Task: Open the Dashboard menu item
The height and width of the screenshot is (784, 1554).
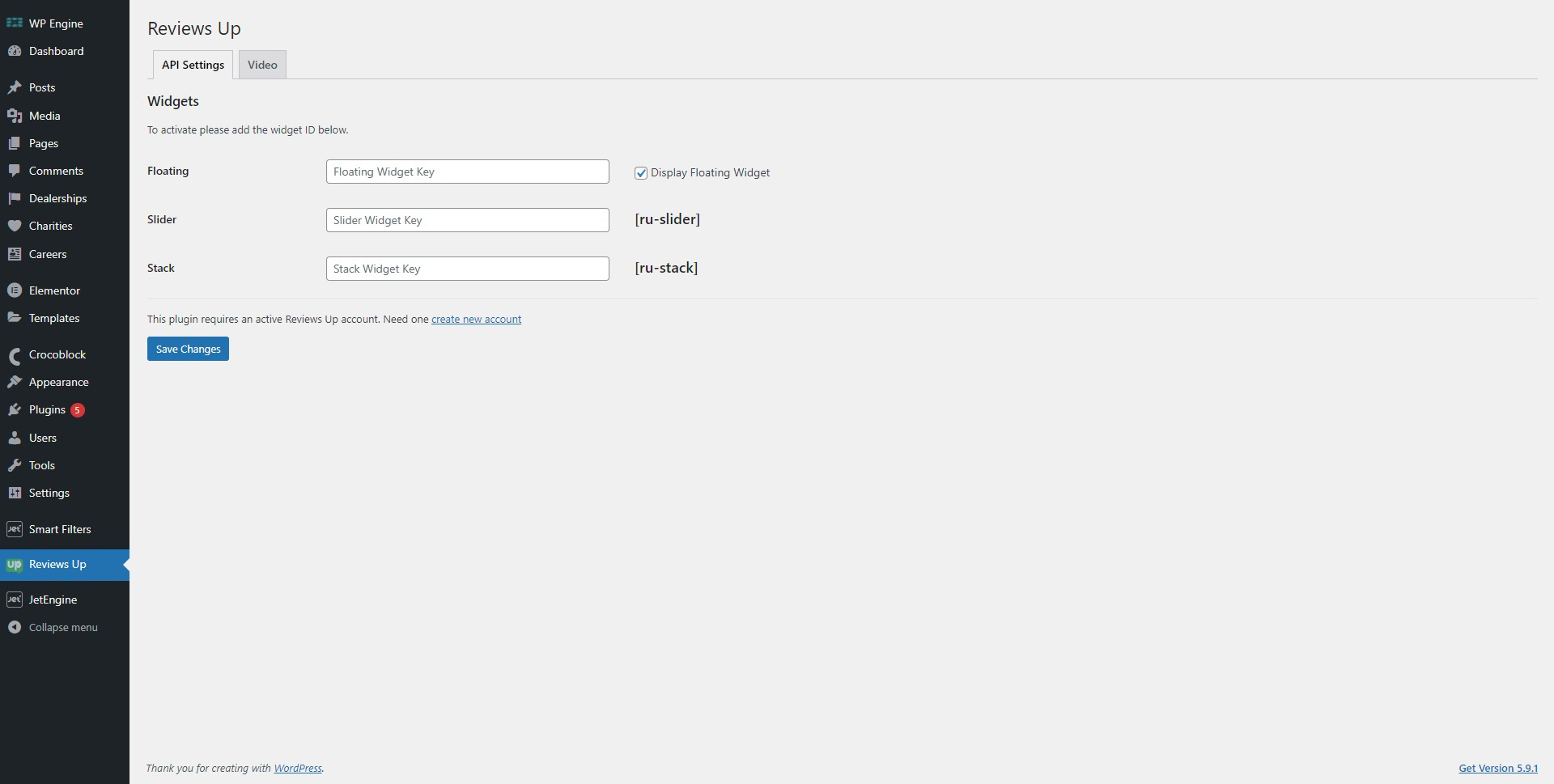Action: tap(65, 51)
